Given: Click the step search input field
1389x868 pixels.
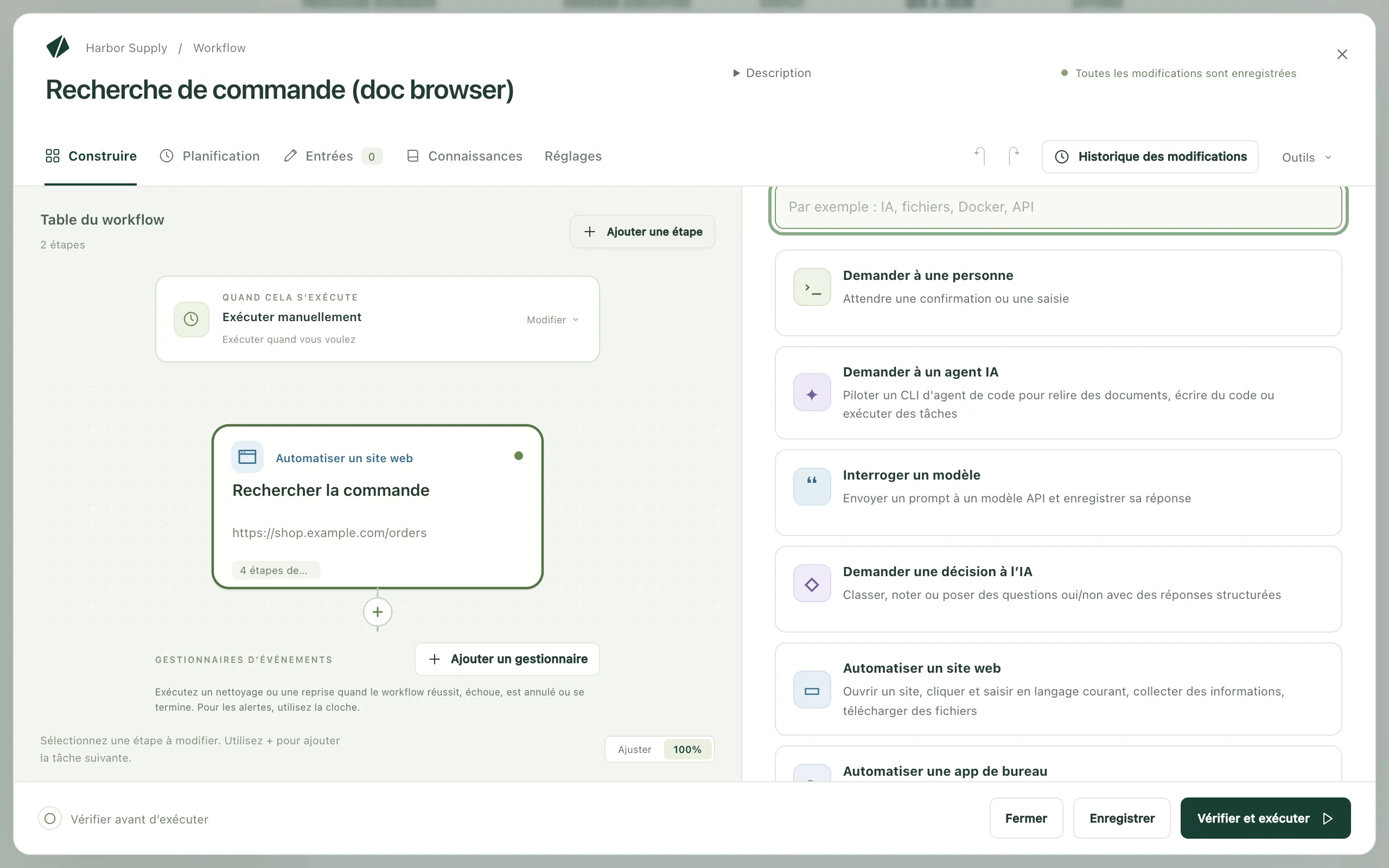Looking at the screenshot, I should click(x=1058, y=207).
